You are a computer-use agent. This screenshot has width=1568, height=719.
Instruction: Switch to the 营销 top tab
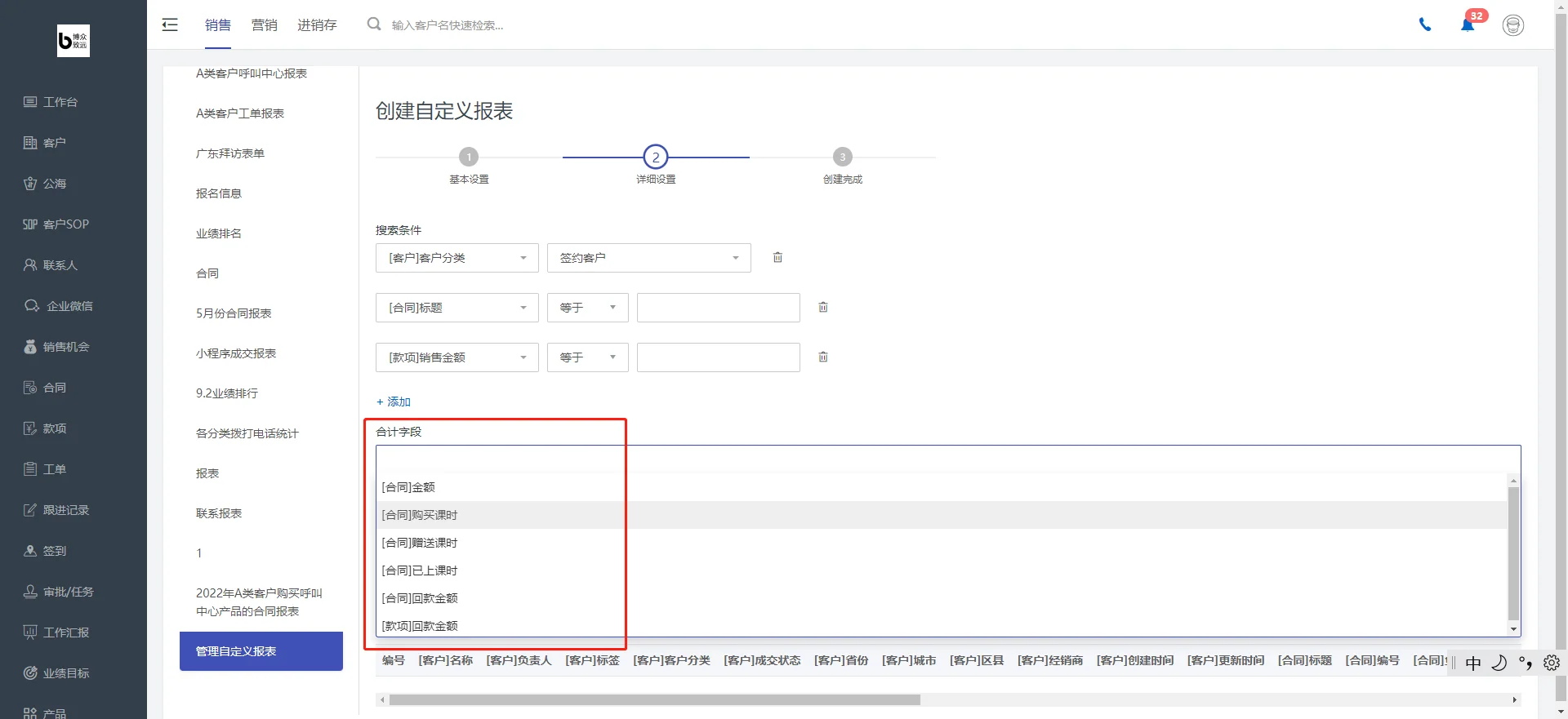tap(264, 25)
